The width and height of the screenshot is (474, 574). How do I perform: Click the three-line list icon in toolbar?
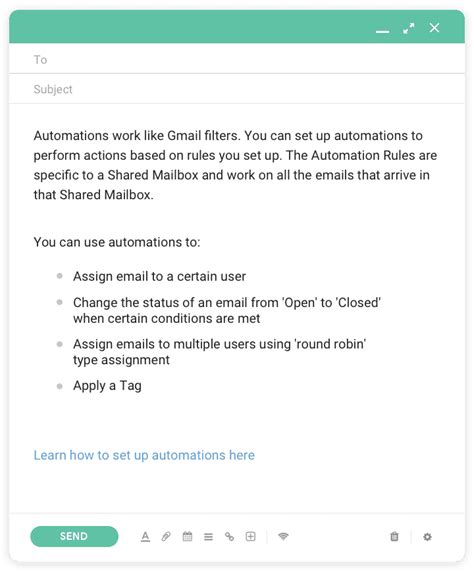(208, 537)
